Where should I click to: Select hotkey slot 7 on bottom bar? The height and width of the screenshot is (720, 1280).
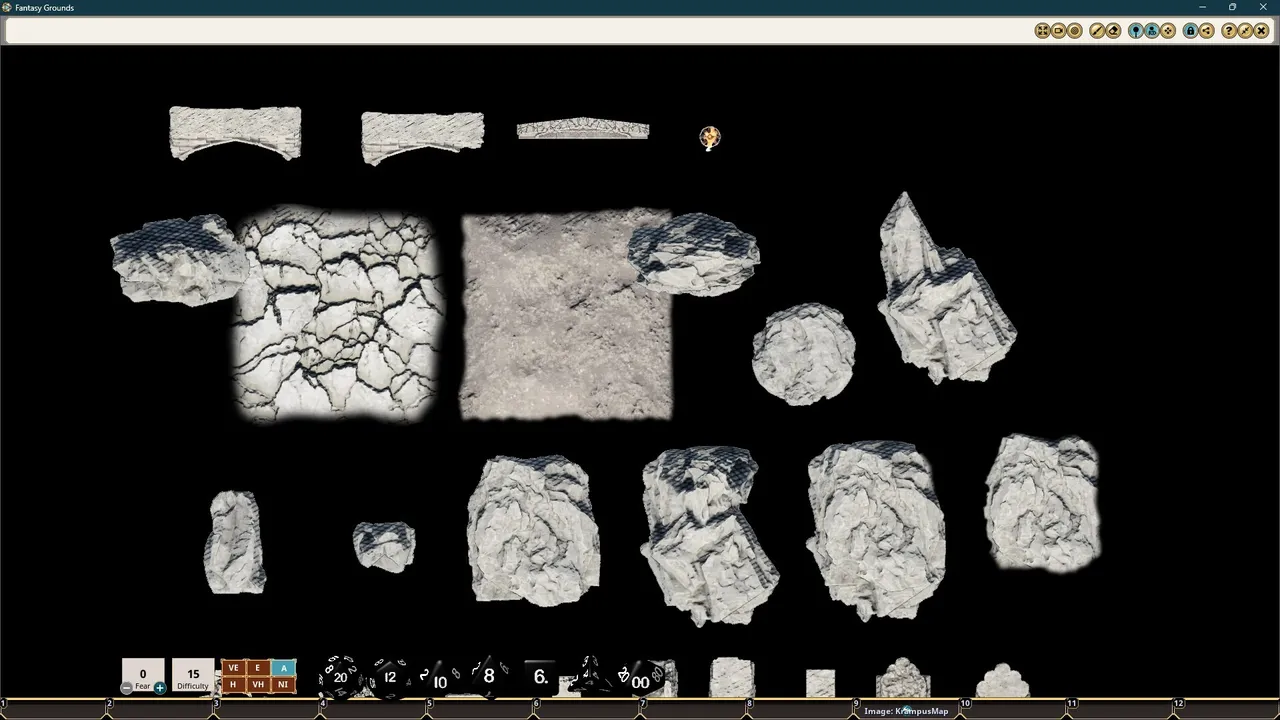pos(694,708)
